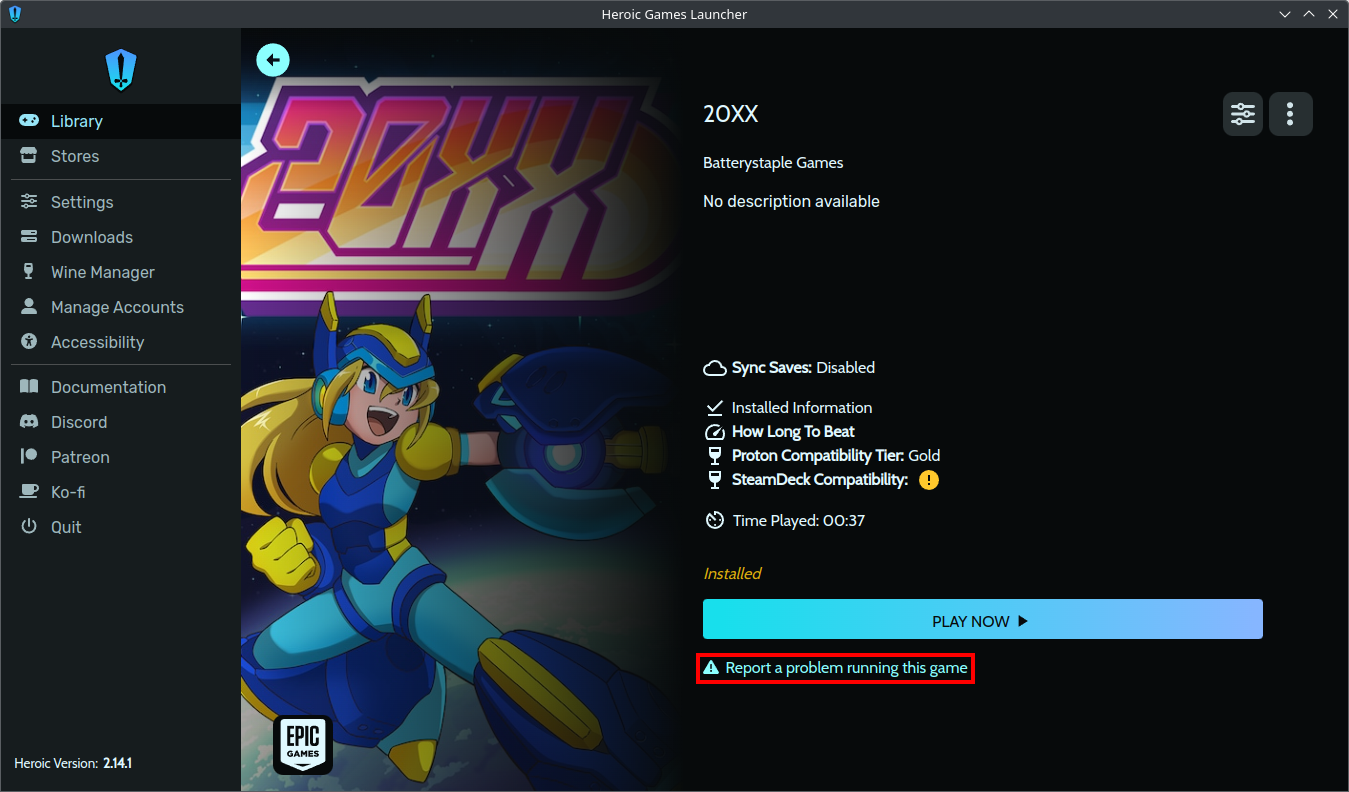Open the Documentation link in sidebar
Screen dimensions: 1349x792
tap(120, 387)
